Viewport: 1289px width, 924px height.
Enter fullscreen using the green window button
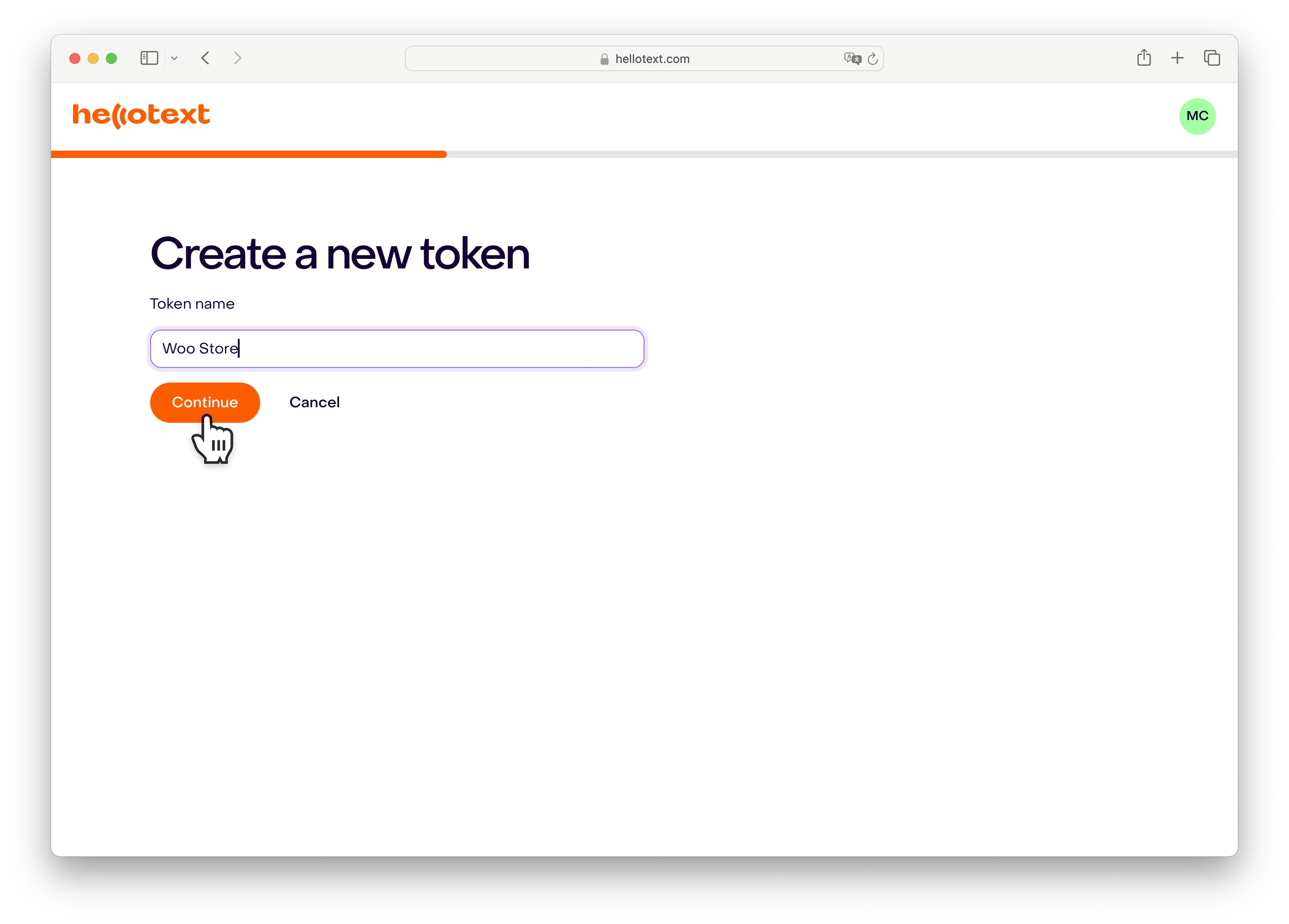coord(111,58)
